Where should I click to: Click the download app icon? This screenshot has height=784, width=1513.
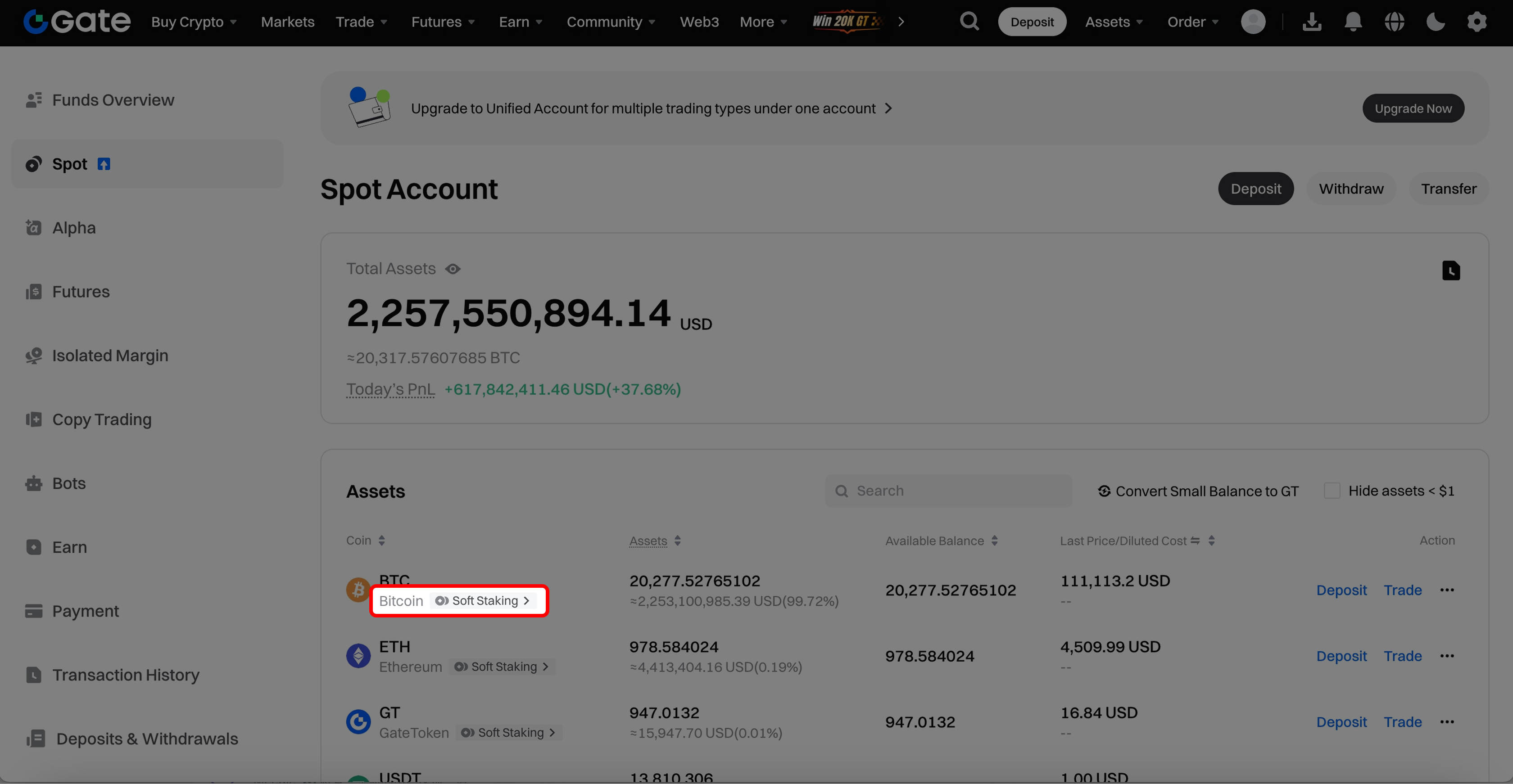(x=1312, y=23)
